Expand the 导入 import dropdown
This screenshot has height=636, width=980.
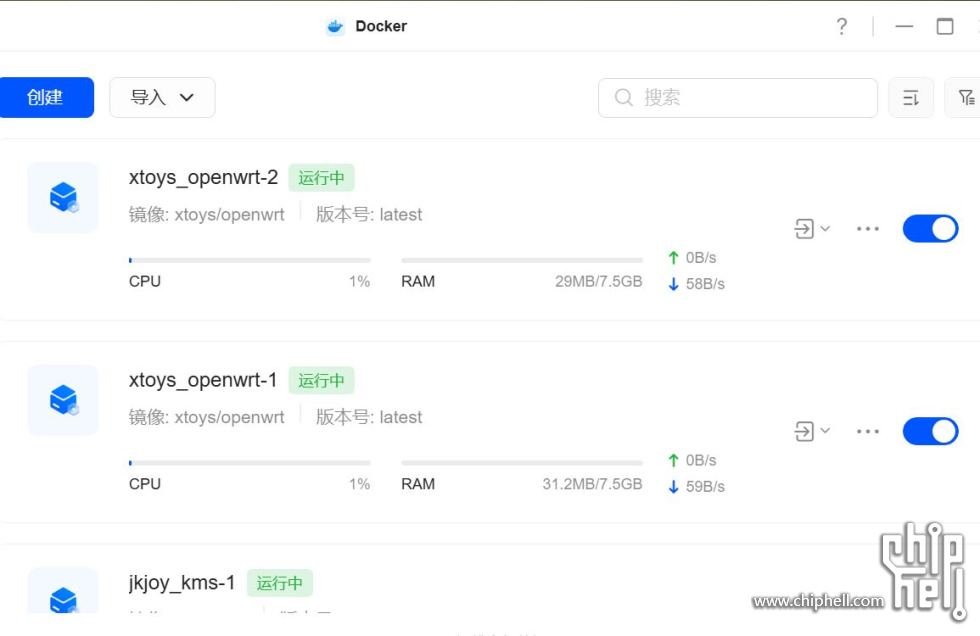[x=162, y=97]
